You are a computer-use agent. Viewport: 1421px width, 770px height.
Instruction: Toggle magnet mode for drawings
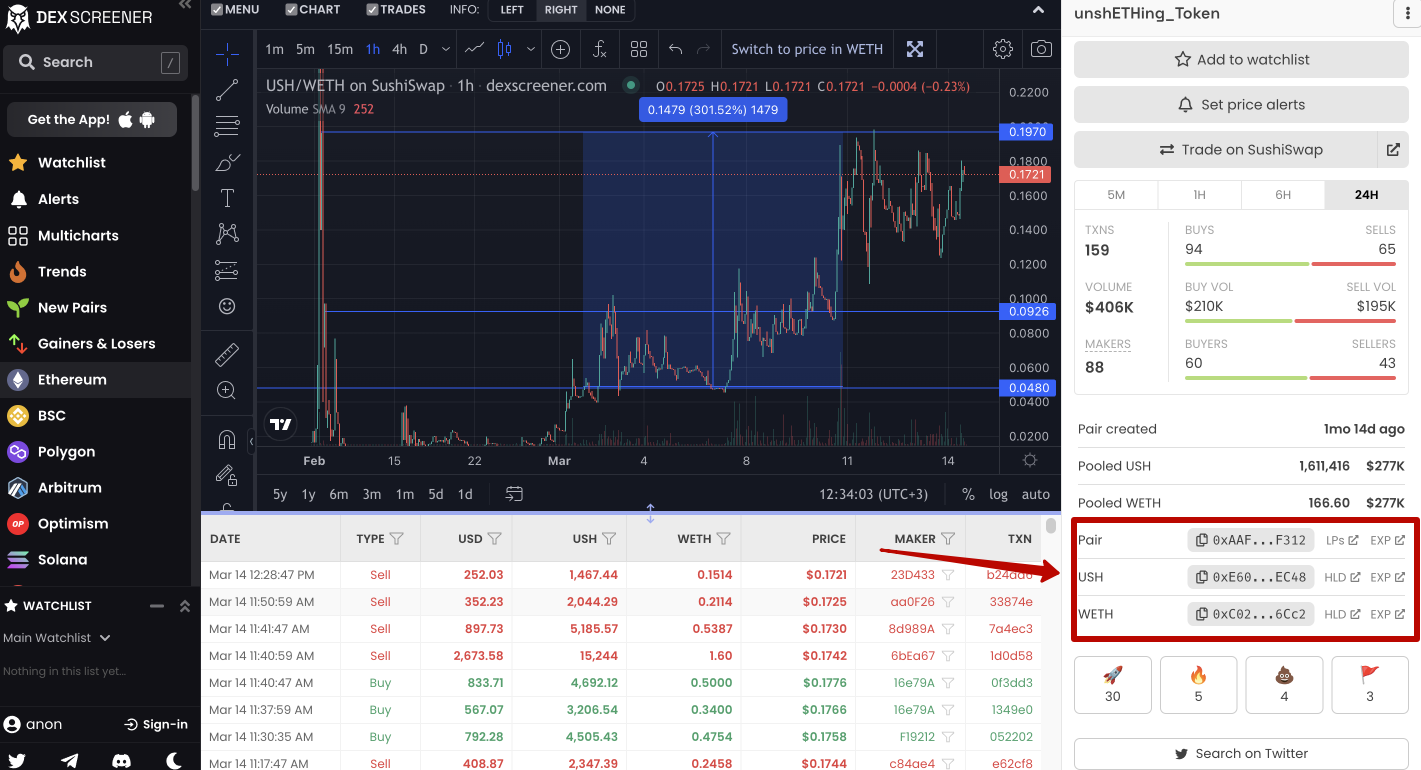(227, 440)
